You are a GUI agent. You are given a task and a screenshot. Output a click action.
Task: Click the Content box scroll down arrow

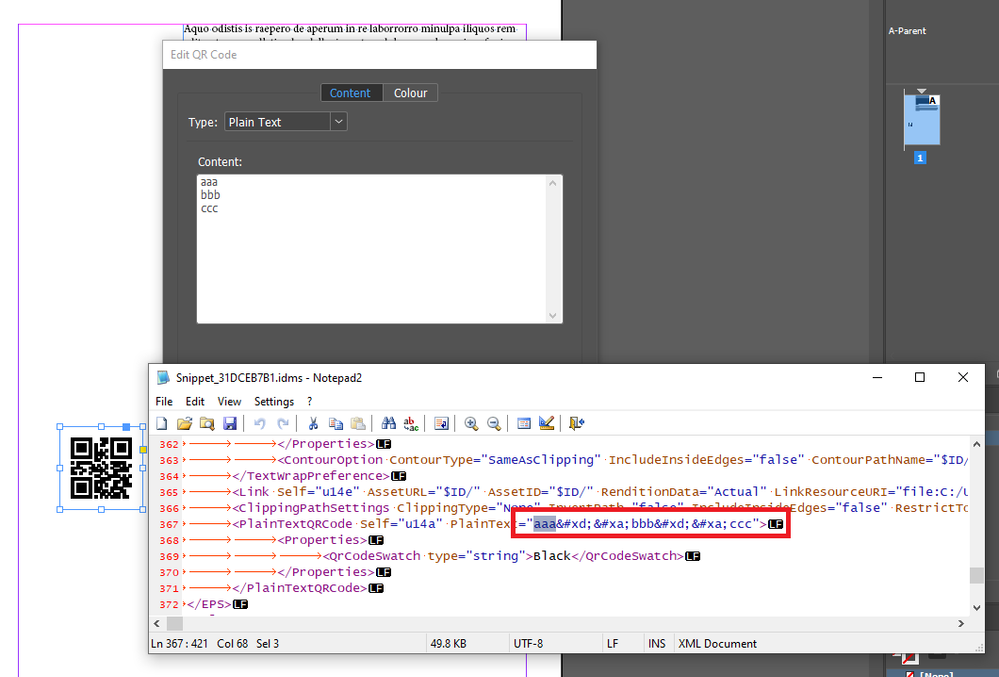[x=552, y=315]
